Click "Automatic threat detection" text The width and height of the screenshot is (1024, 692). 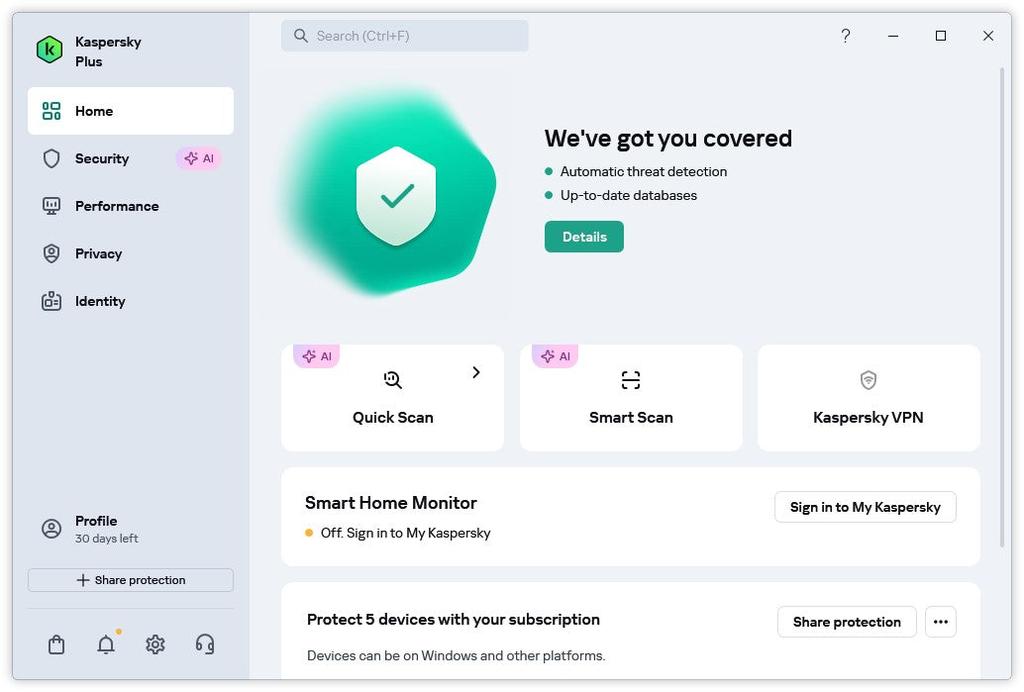point(643,172)
